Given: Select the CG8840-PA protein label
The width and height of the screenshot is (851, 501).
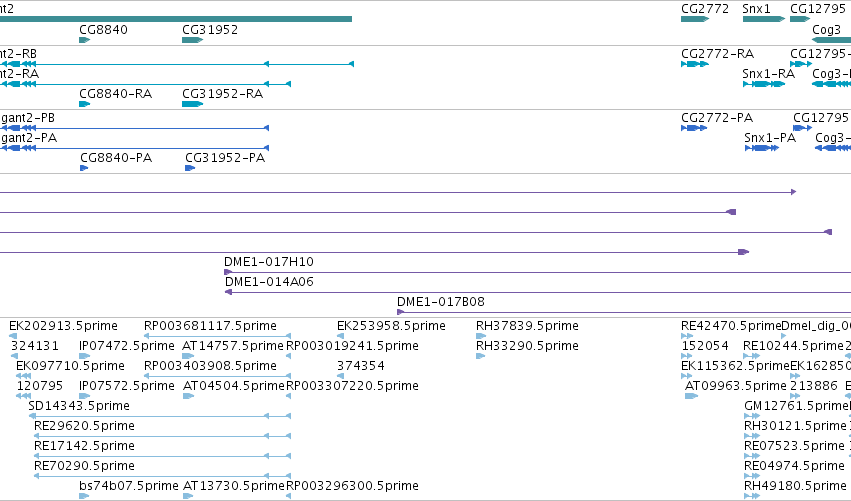Looking at the screenshot, I should point(116,157).
